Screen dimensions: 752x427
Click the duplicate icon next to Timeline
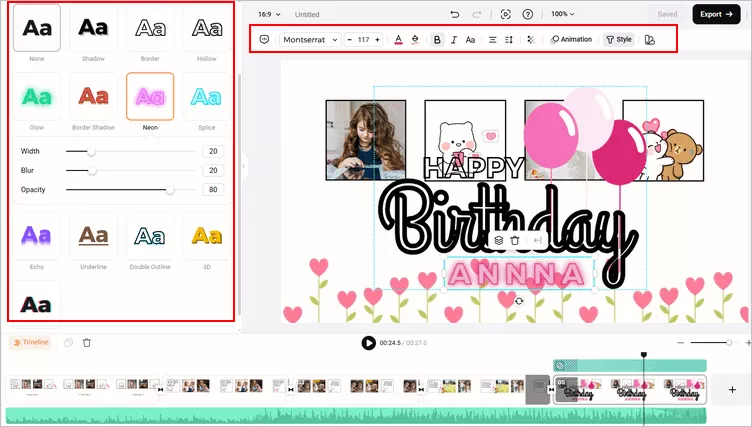pos(69,343)
